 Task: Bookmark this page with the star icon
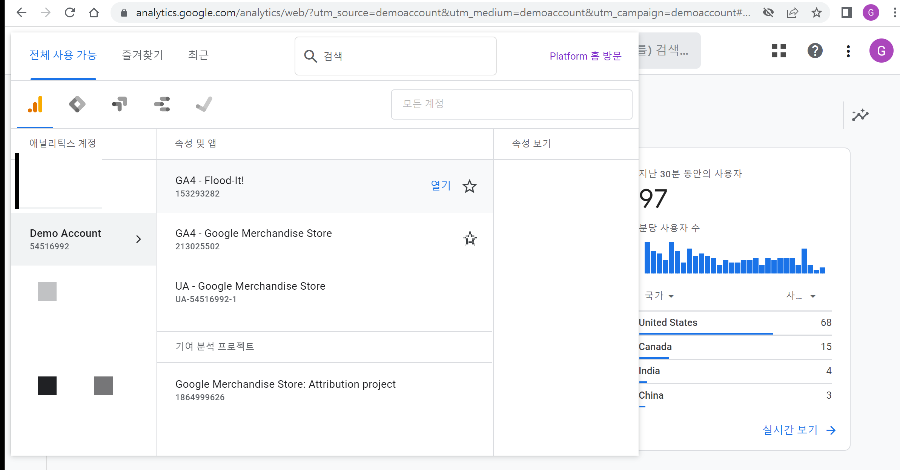(x=816, y=12)
